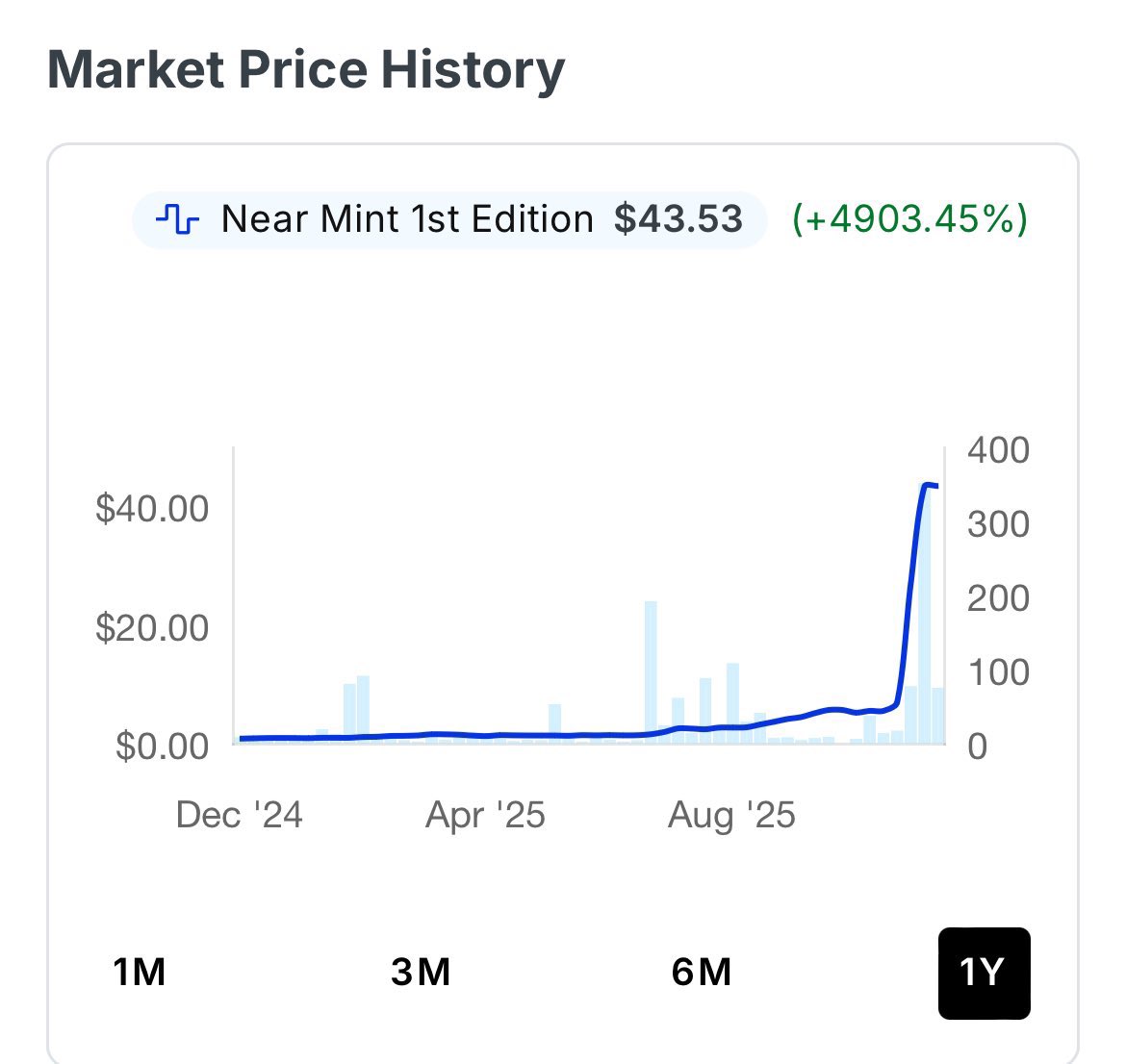Click the $40.00 price axis label
Viewport: 1126px width, 1064px height.
point(152,508)
